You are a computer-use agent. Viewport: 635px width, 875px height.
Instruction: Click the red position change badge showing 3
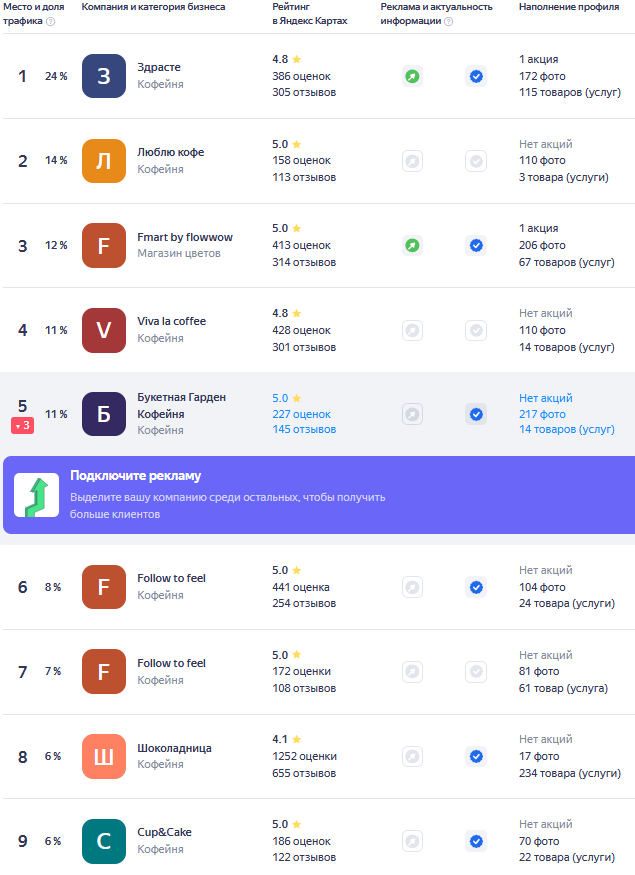(22, 426)
